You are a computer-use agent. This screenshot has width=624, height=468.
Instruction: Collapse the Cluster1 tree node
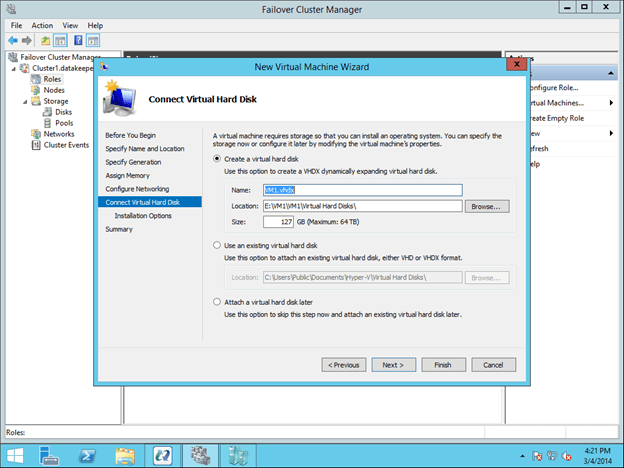coord(14,68)
